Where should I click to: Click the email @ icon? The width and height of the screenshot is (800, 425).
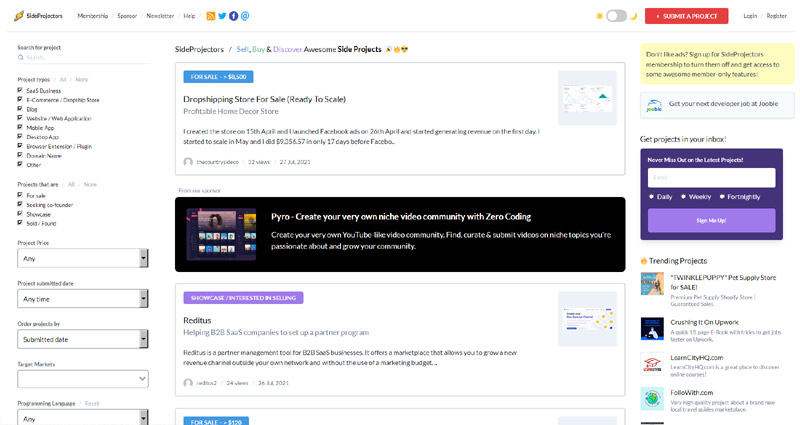coord(245,16)
